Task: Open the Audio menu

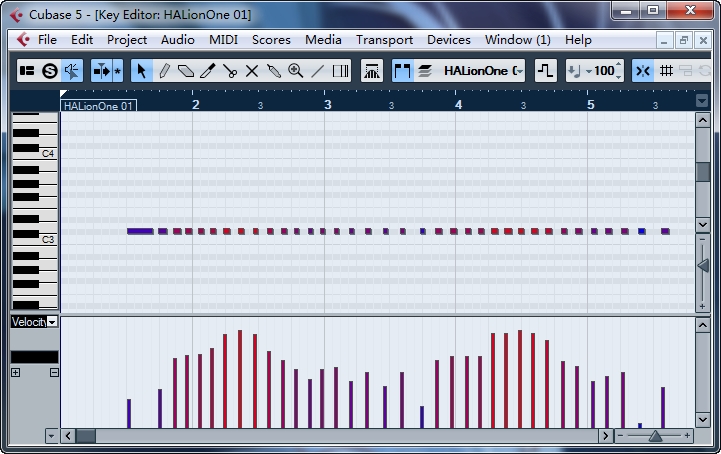Action: click(177, 40)
